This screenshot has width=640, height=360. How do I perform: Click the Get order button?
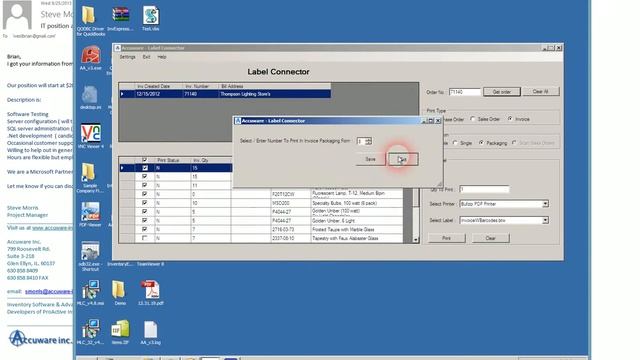tap(502, 92)
